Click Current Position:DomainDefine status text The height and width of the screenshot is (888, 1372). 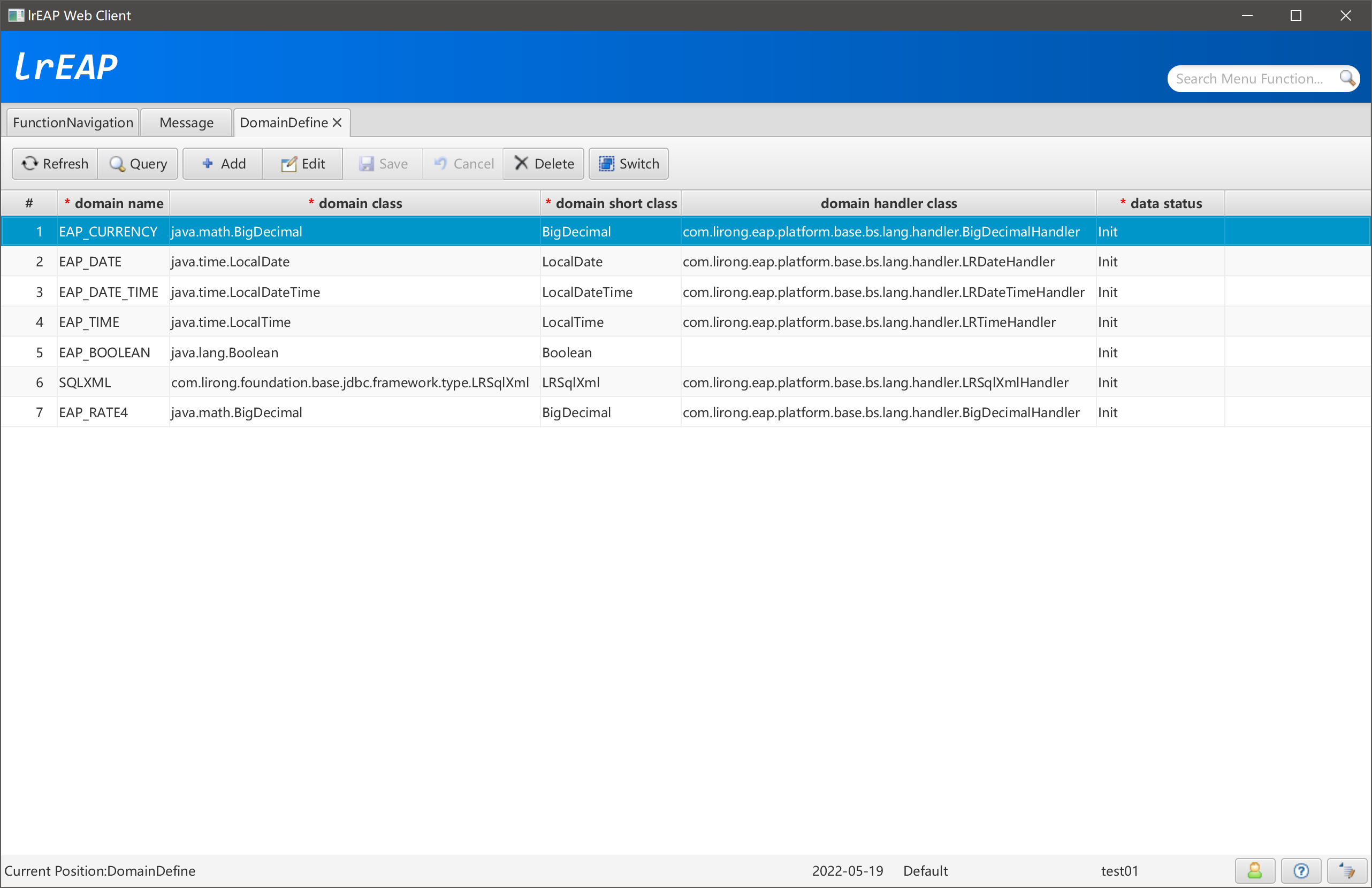click(100, 871)
